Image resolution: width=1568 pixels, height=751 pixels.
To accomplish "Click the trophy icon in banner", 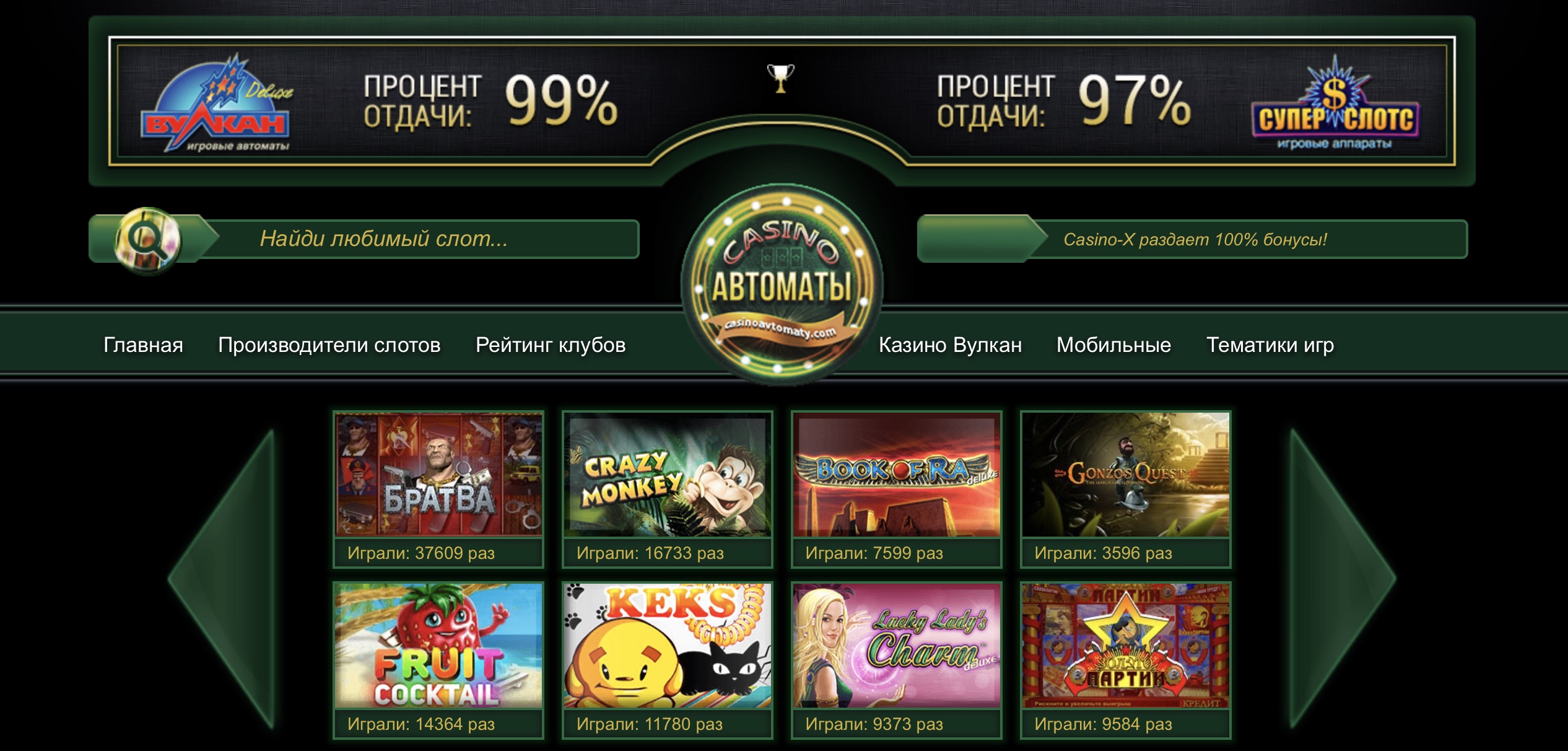I will tap(780, 78).
